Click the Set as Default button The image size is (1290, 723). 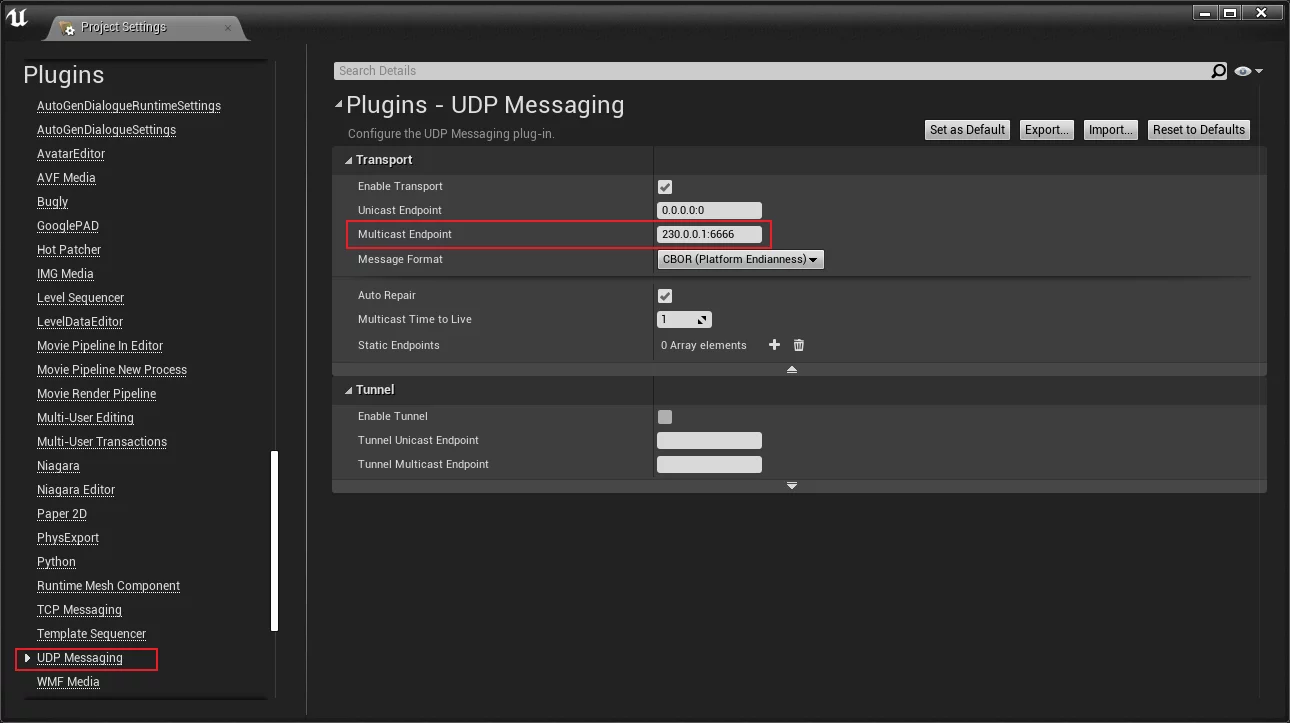tap(967, 130)
